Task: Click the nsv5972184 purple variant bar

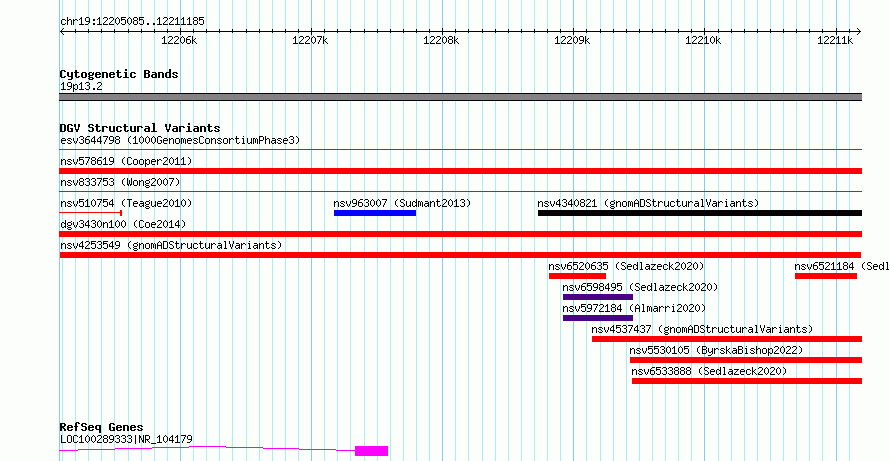Action: (x=598, y=318)
